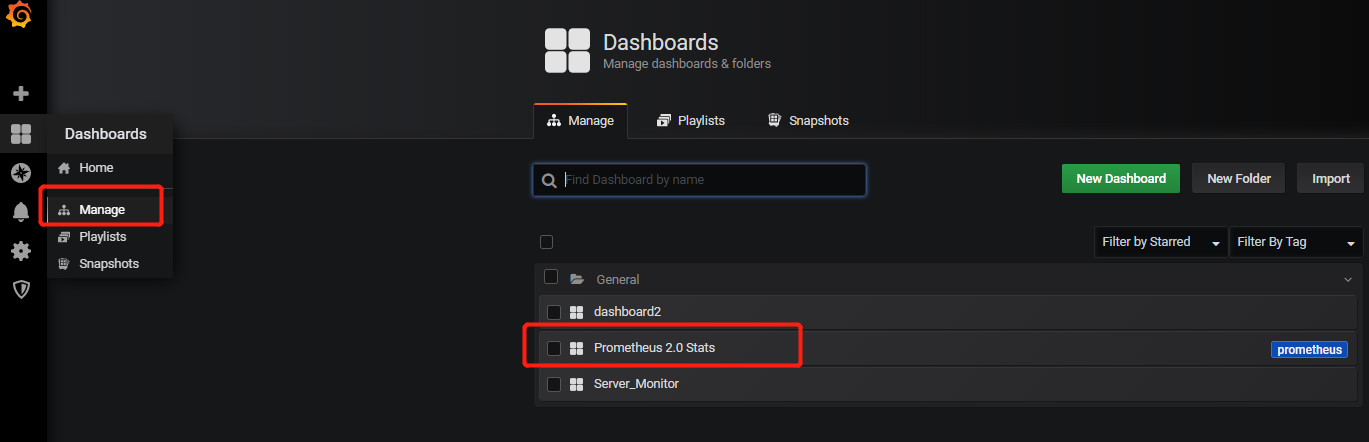Open the Alerting bell icon

tap(20, 212)
